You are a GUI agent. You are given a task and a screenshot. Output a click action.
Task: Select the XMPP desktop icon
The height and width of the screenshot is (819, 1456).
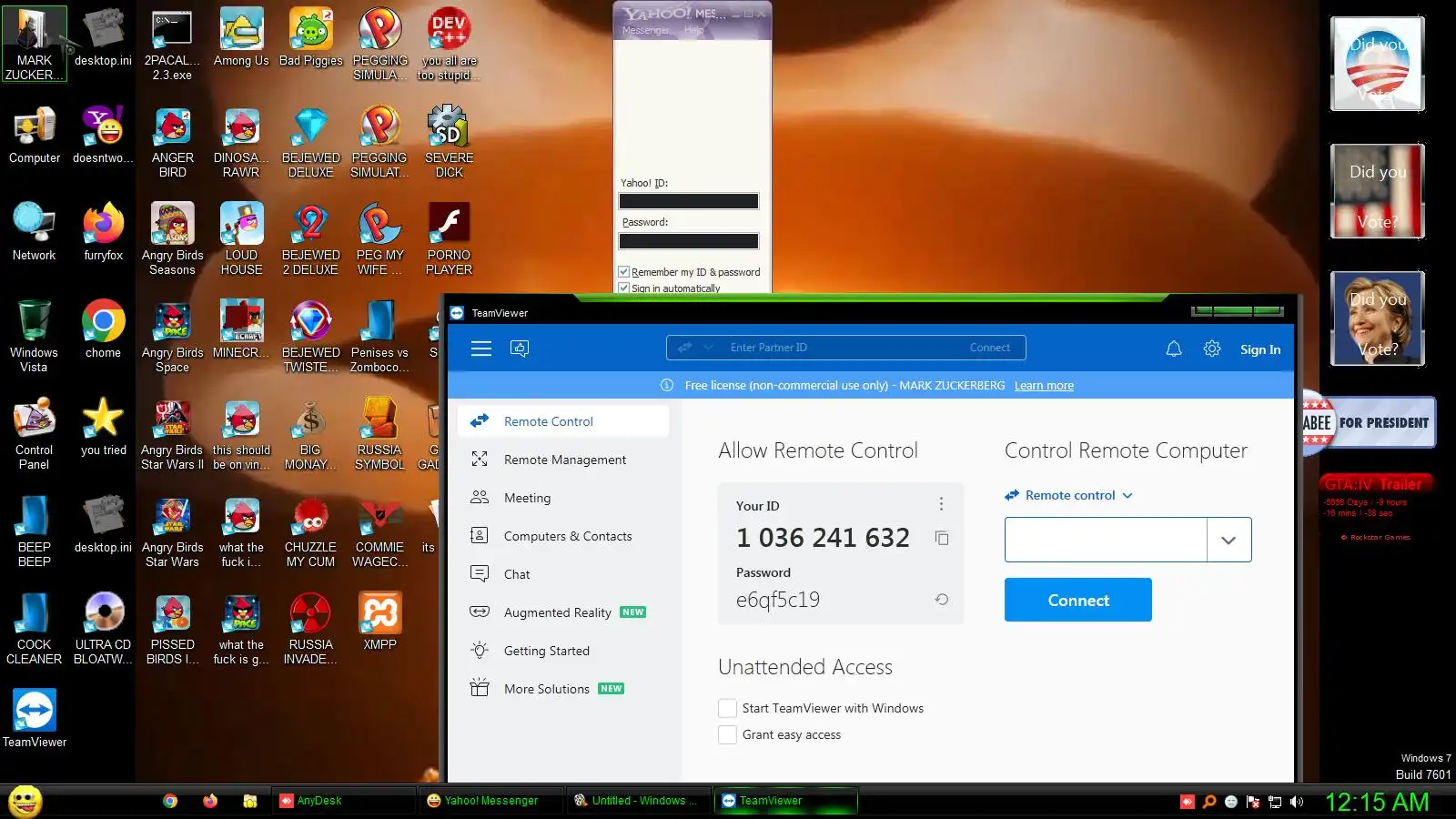380,622
